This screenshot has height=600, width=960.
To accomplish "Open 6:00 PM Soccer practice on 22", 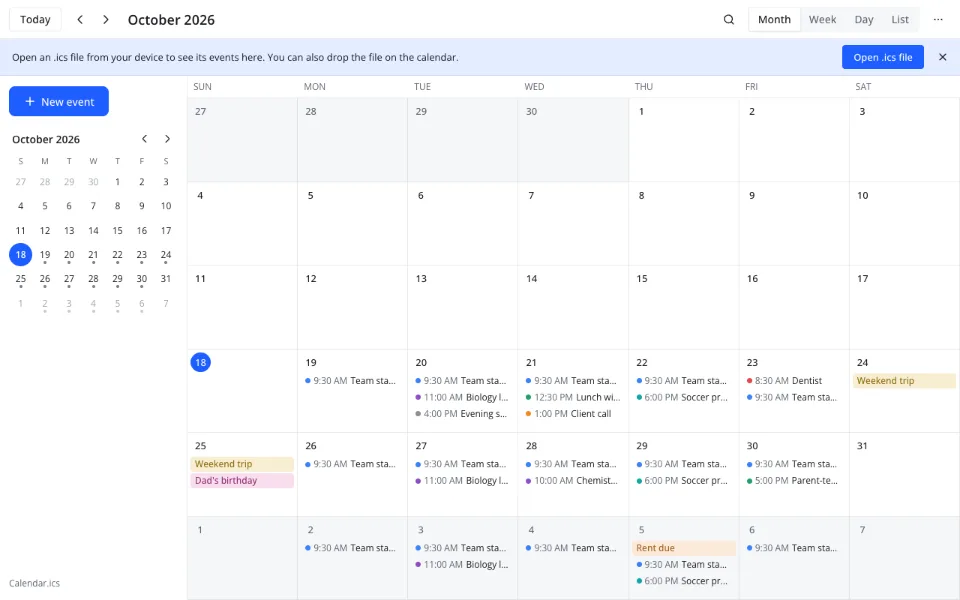I will [683, 397].
